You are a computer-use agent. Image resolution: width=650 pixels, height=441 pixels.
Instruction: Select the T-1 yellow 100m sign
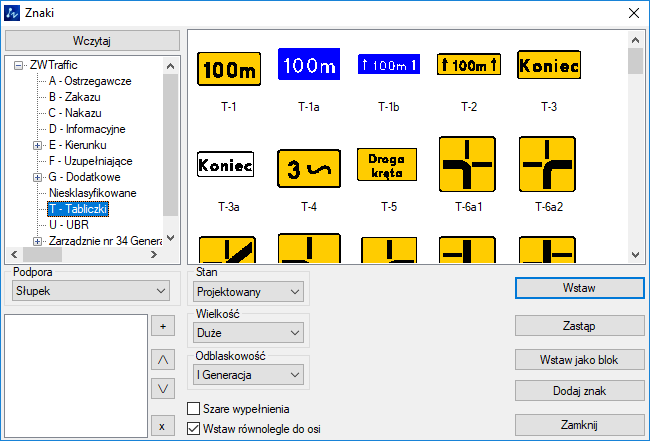[229, 69]
